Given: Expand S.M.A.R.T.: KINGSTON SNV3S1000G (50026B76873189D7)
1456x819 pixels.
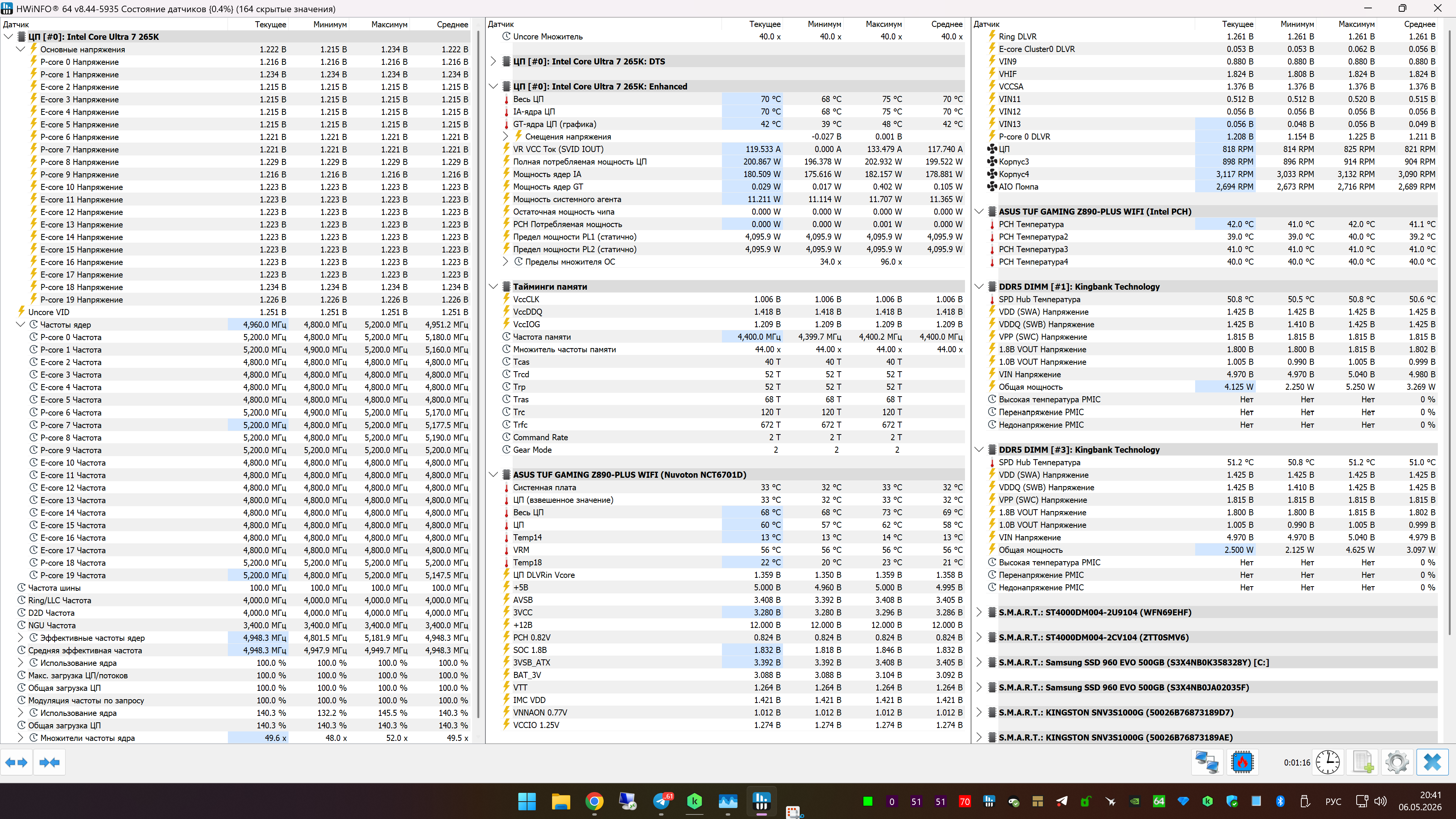Looking at the screenshot, I should (979, 712).
